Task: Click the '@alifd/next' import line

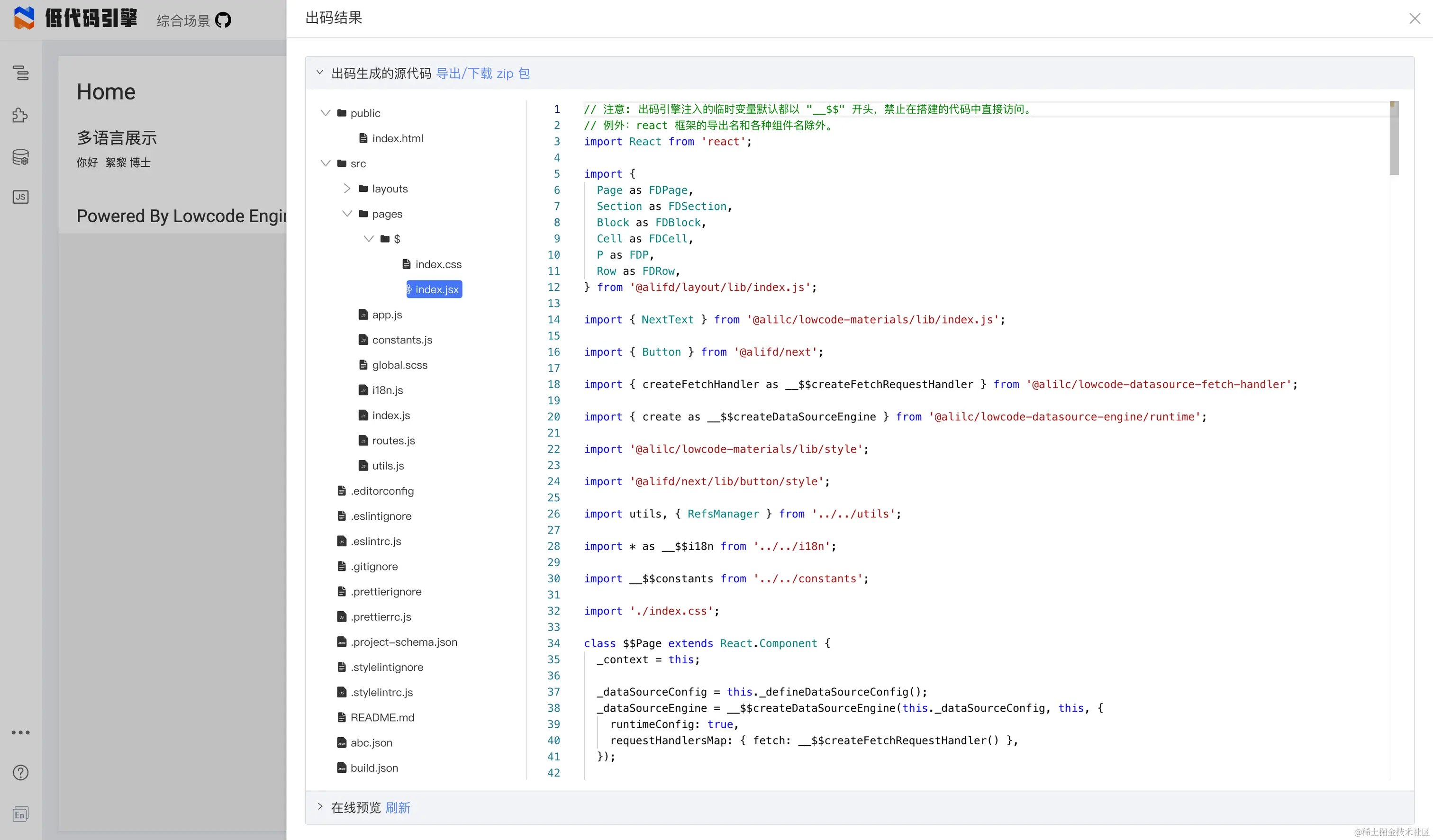Action: tap(703, 352)
